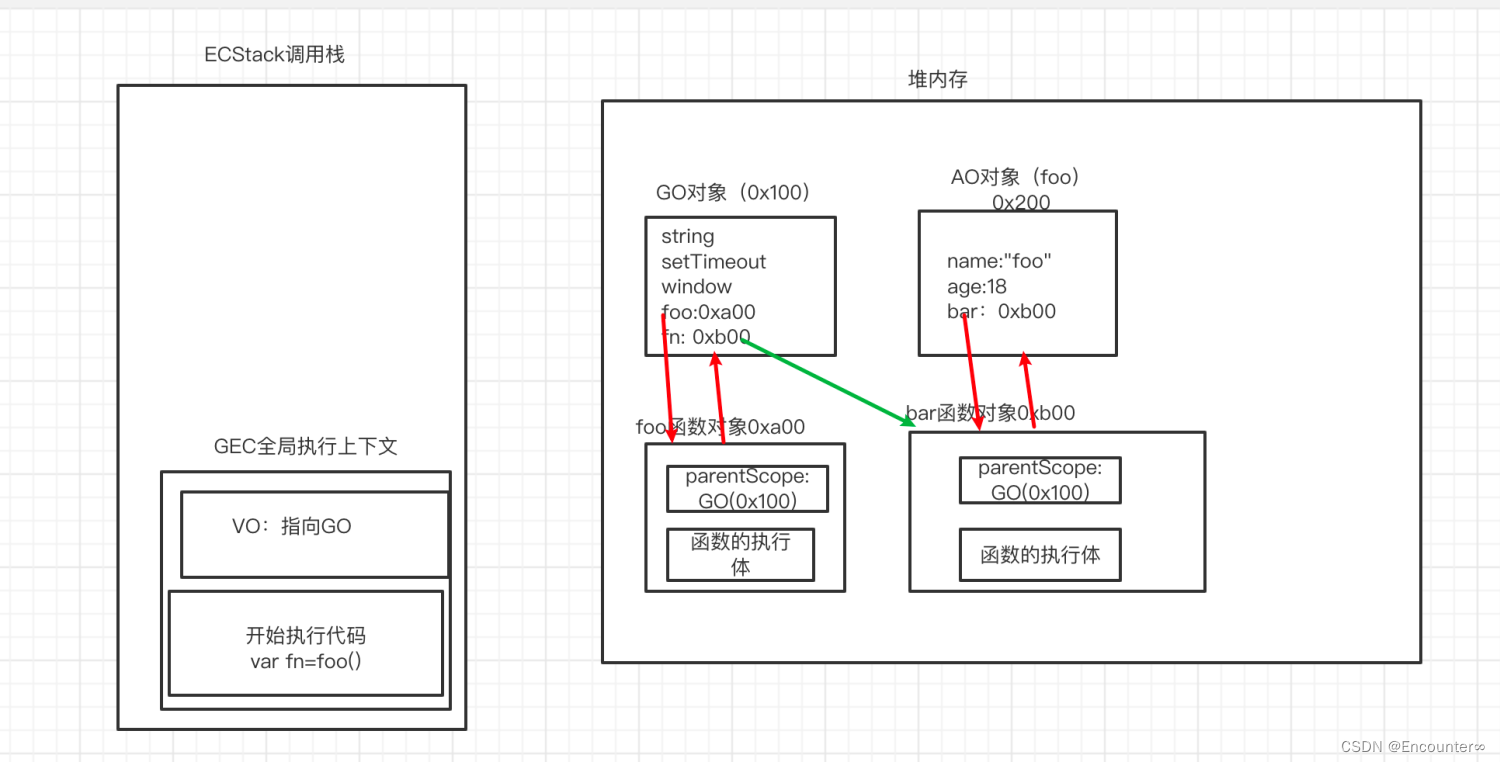
Task: Select '函数的执行体' box in bar function object
Action: [x=1040, y=555]
